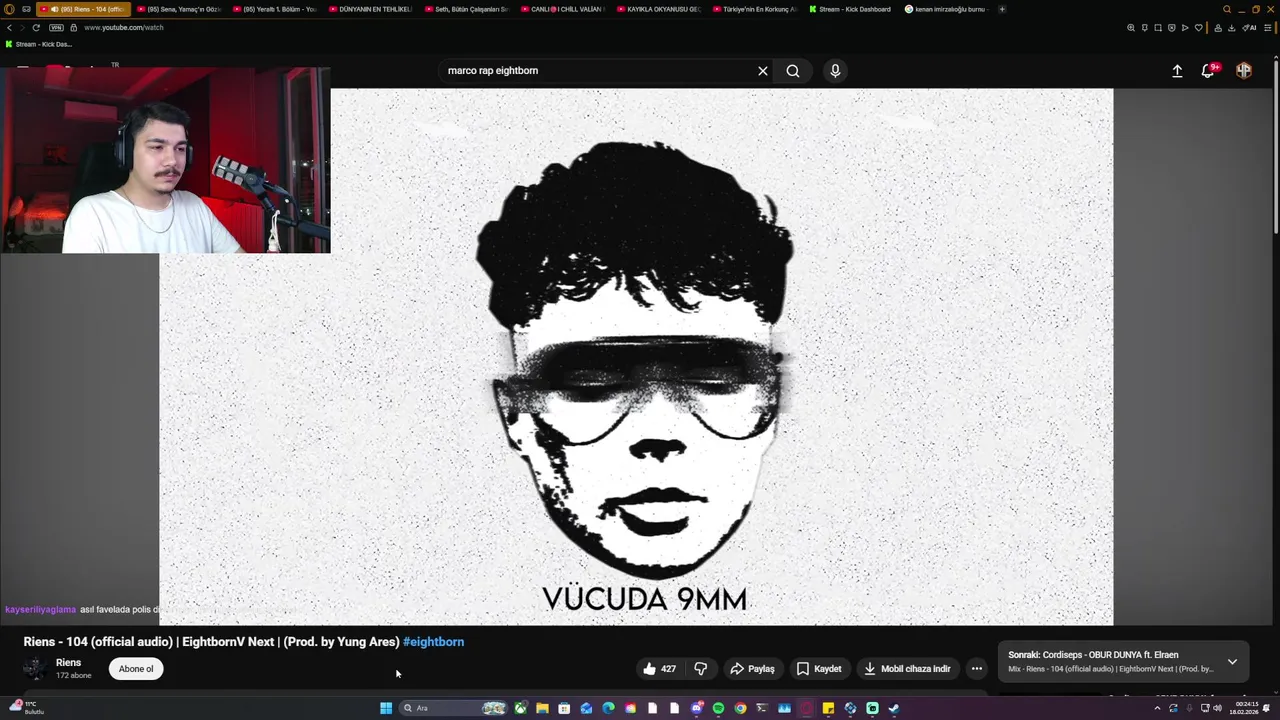Click the browser zoom magnifier toolbar icon
Image resolution: width=1280 pixels, height=720 pixels.
click(1131, 28)
